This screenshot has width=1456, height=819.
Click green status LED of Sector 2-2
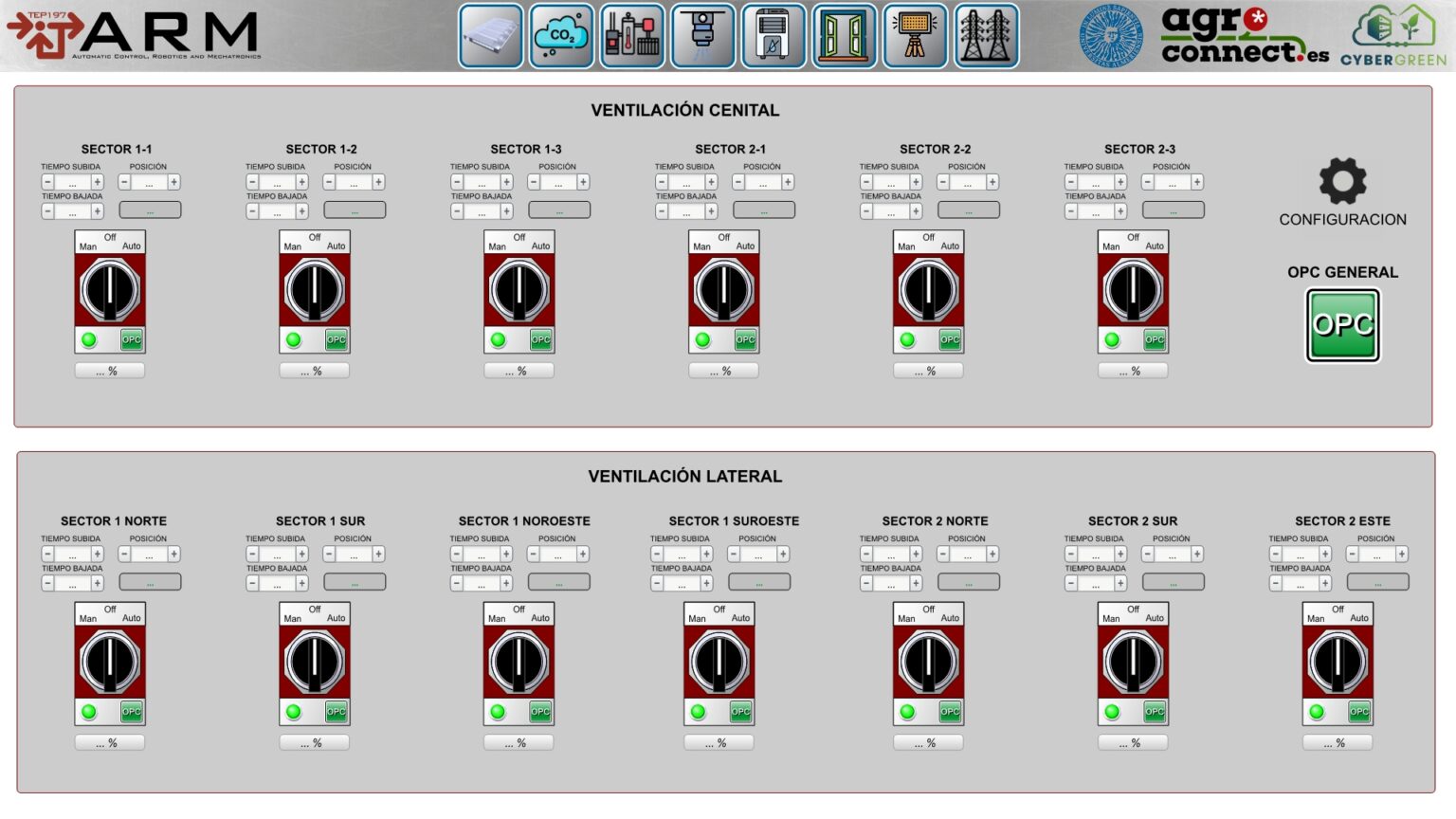pos(908,339)
